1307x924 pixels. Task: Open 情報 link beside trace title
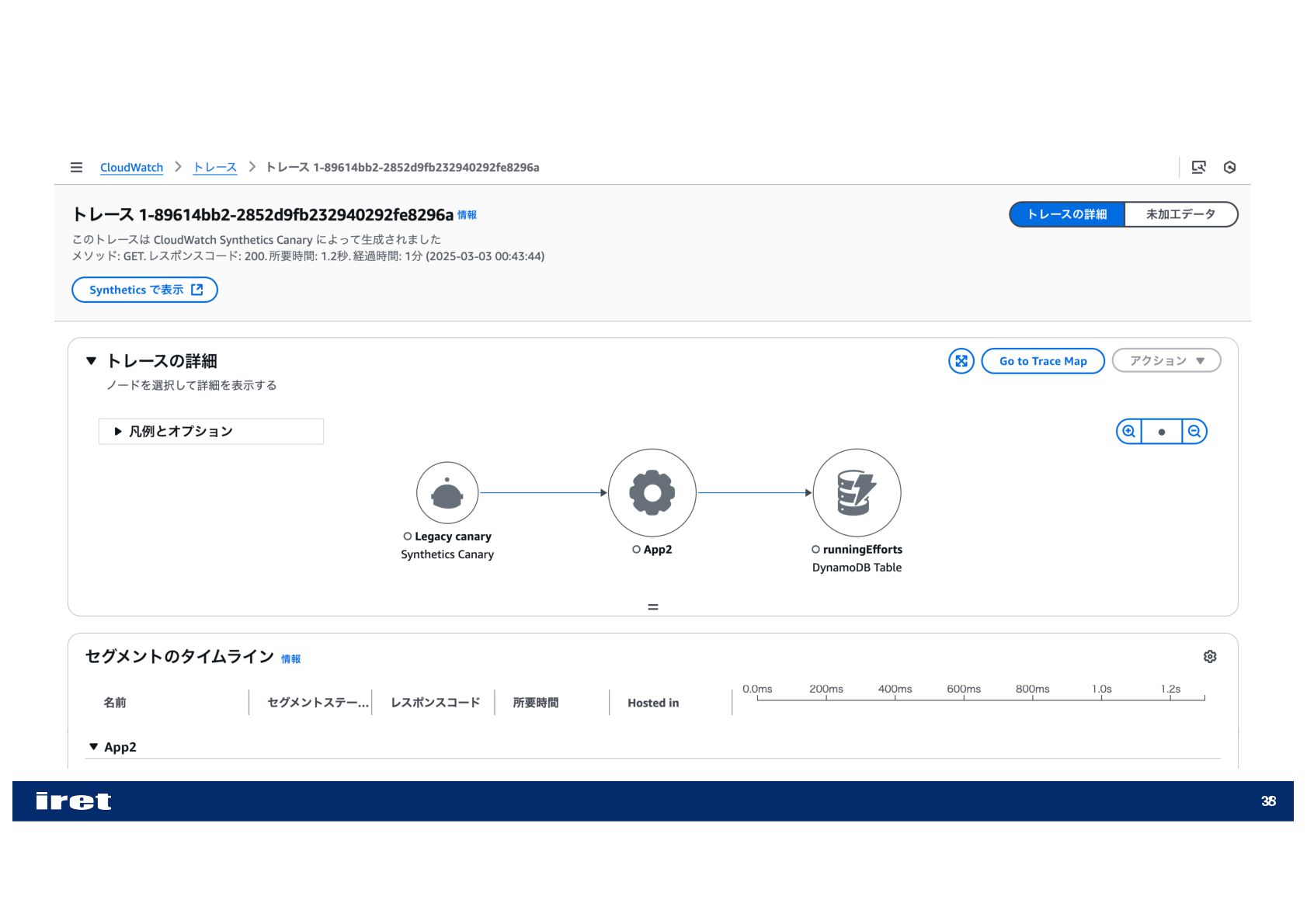click(467, 216)
